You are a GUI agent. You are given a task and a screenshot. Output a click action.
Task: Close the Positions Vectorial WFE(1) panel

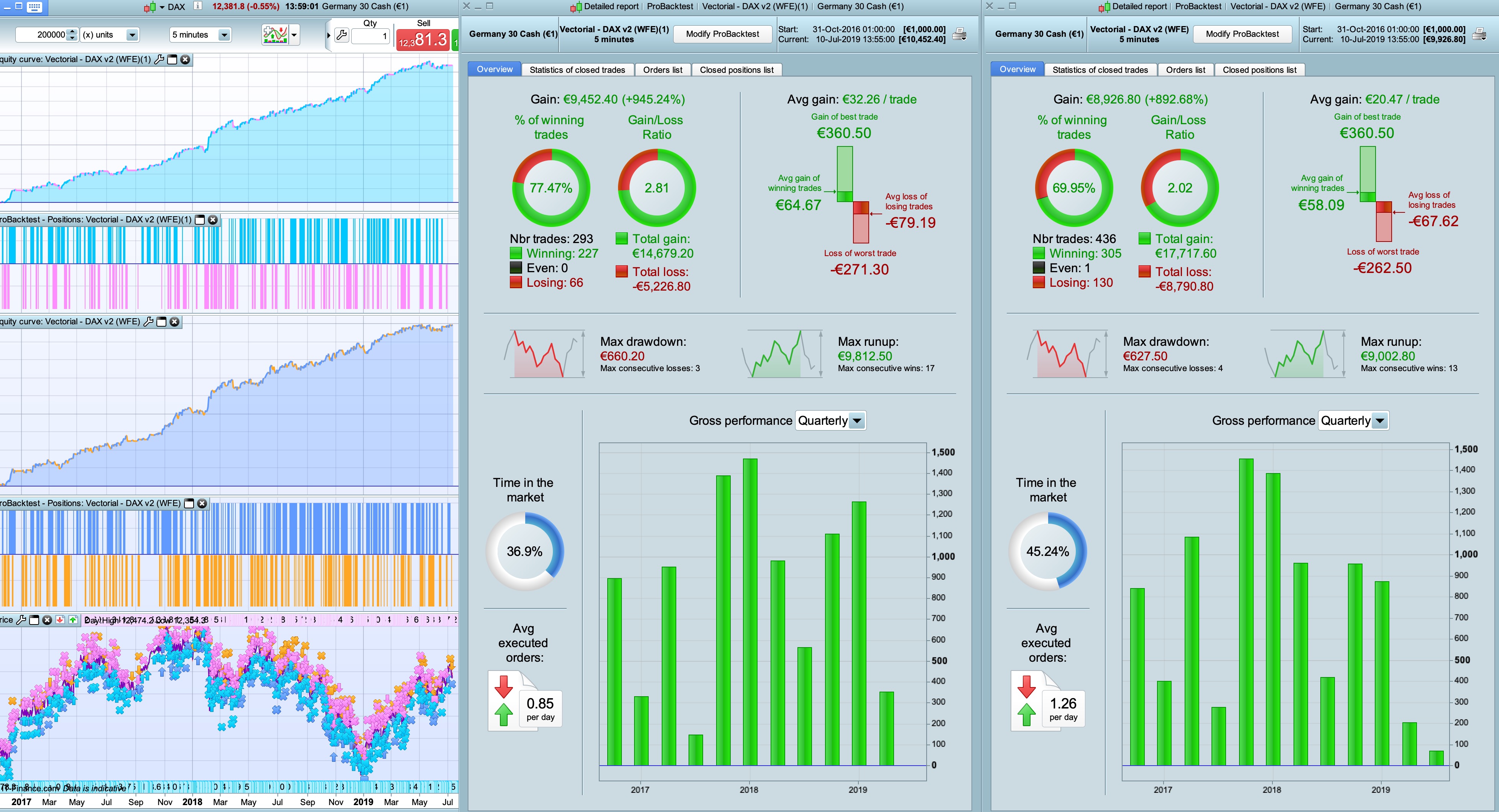[213, 219]
